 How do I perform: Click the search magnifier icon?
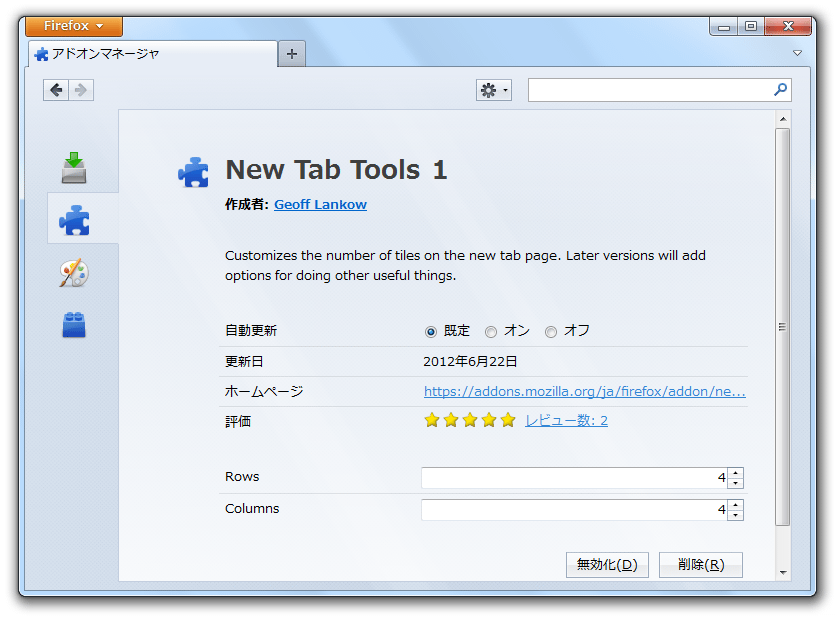pos(780,90)
